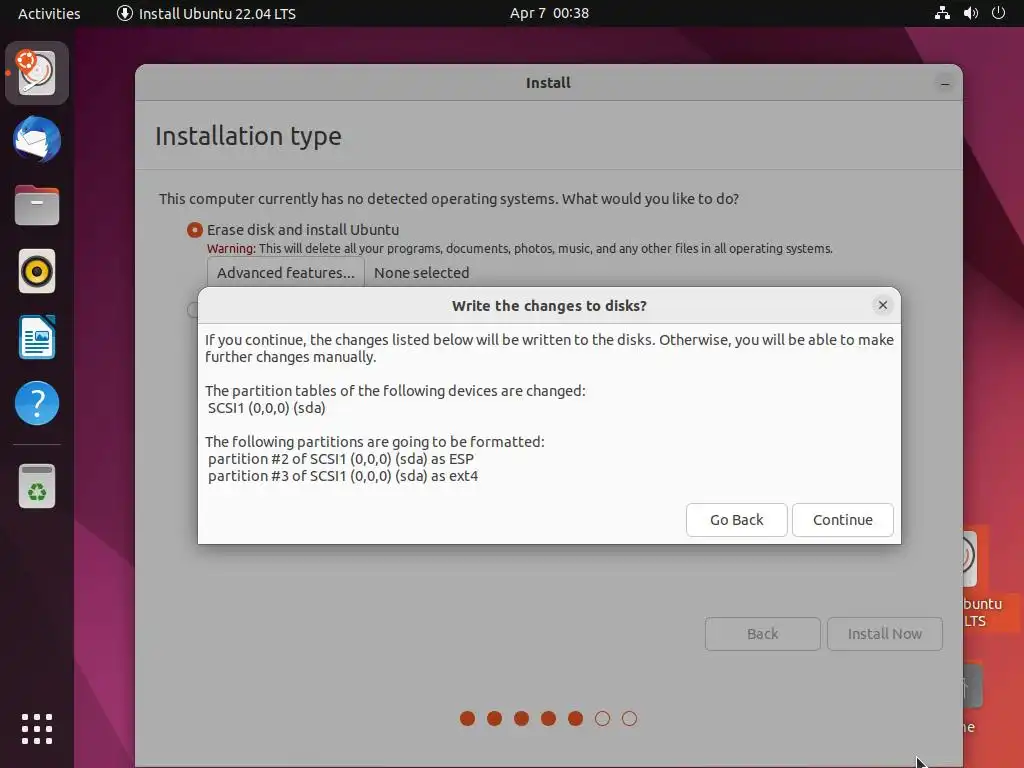Click Continue to write changes to disks
The width and height of the screenshot is (1024, 768).
click(x=842, y=520)
